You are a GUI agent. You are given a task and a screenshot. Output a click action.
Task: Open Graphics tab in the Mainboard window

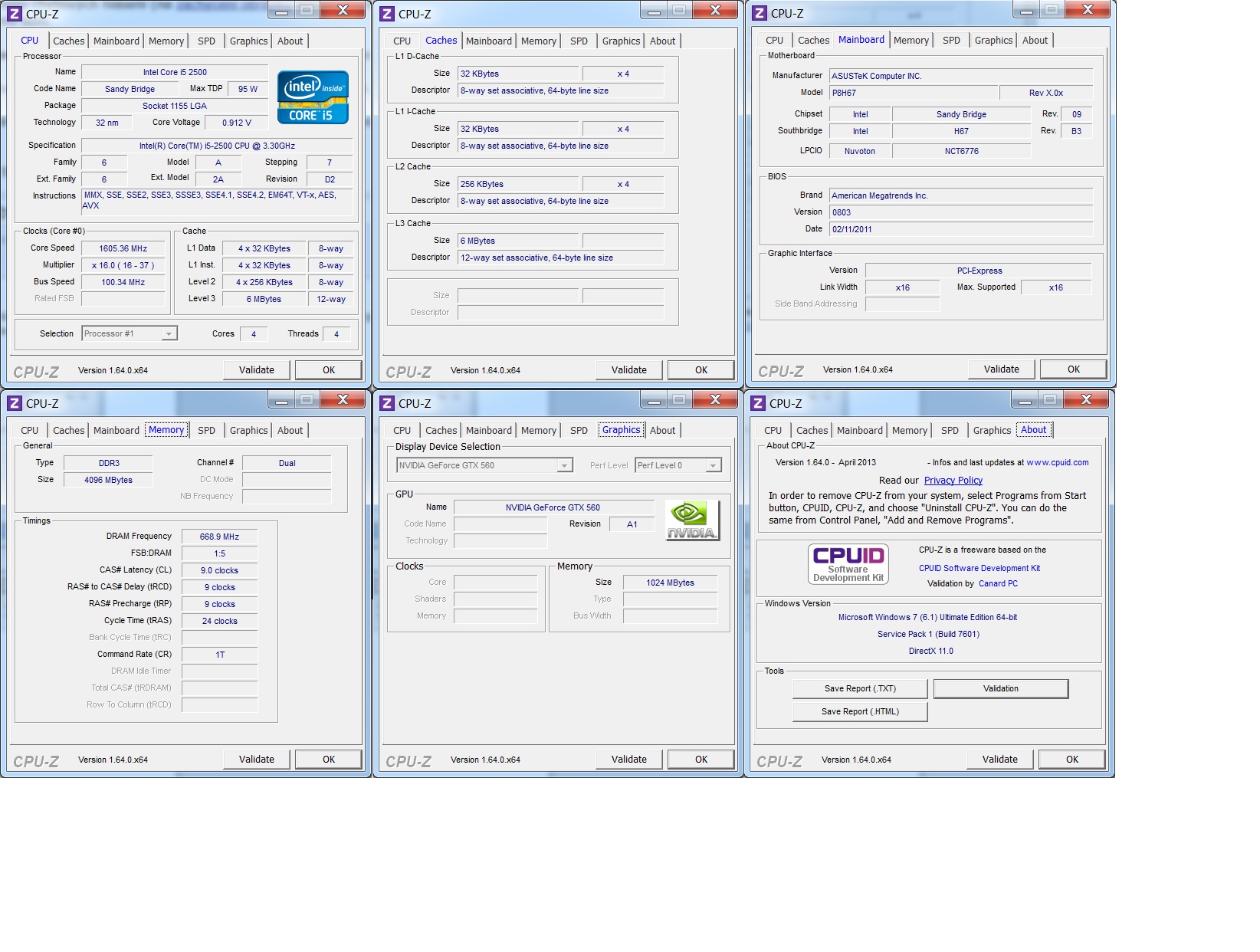[x=994, y=41]
